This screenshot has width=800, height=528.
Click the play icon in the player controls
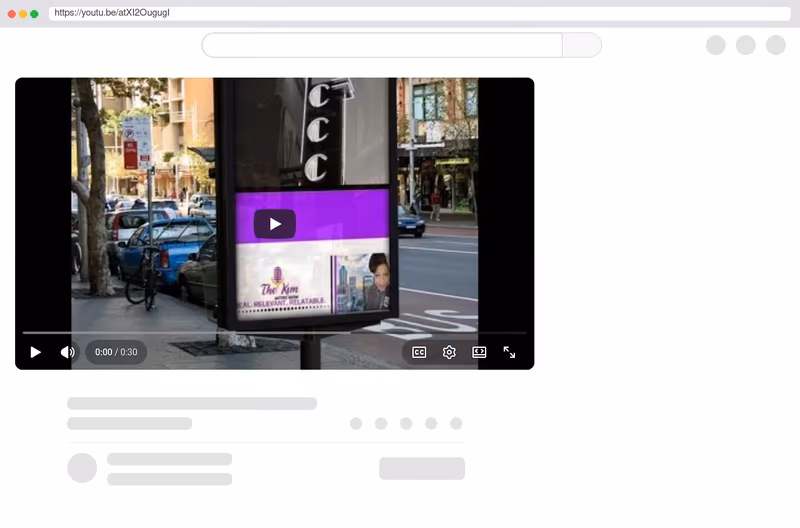(x=35, y=353)
